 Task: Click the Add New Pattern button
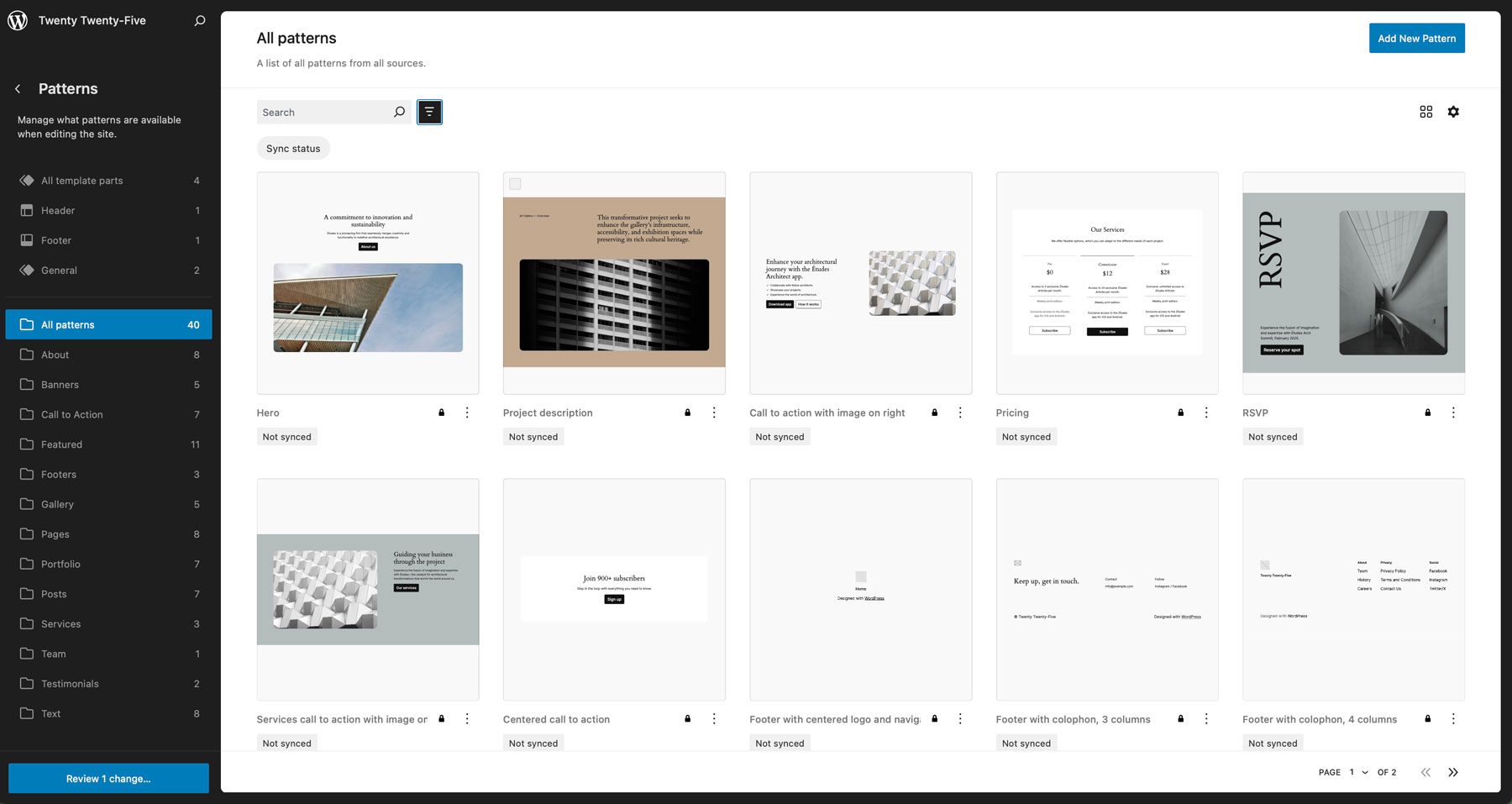(1416, 38)
